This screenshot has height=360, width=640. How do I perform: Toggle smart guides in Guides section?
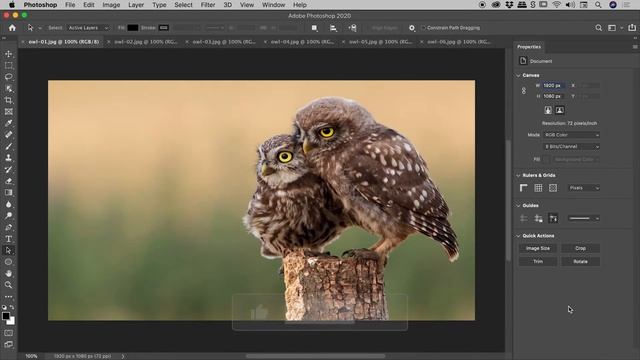click(553, 218)
